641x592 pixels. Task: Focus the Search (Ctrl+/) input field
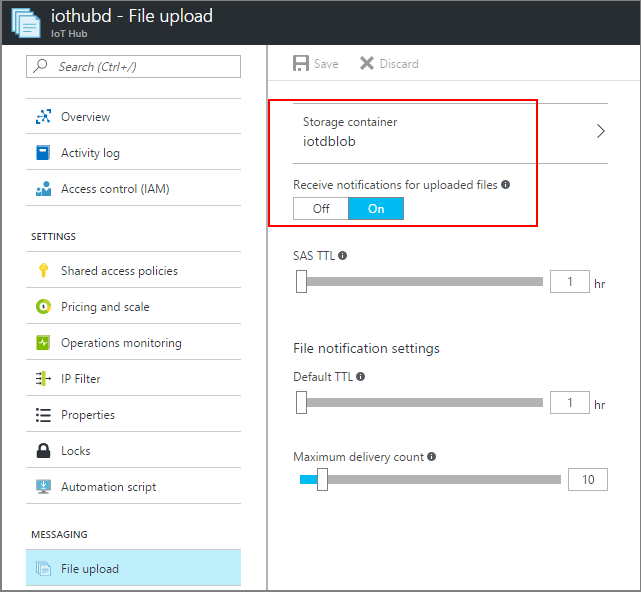tap(133, 66)
